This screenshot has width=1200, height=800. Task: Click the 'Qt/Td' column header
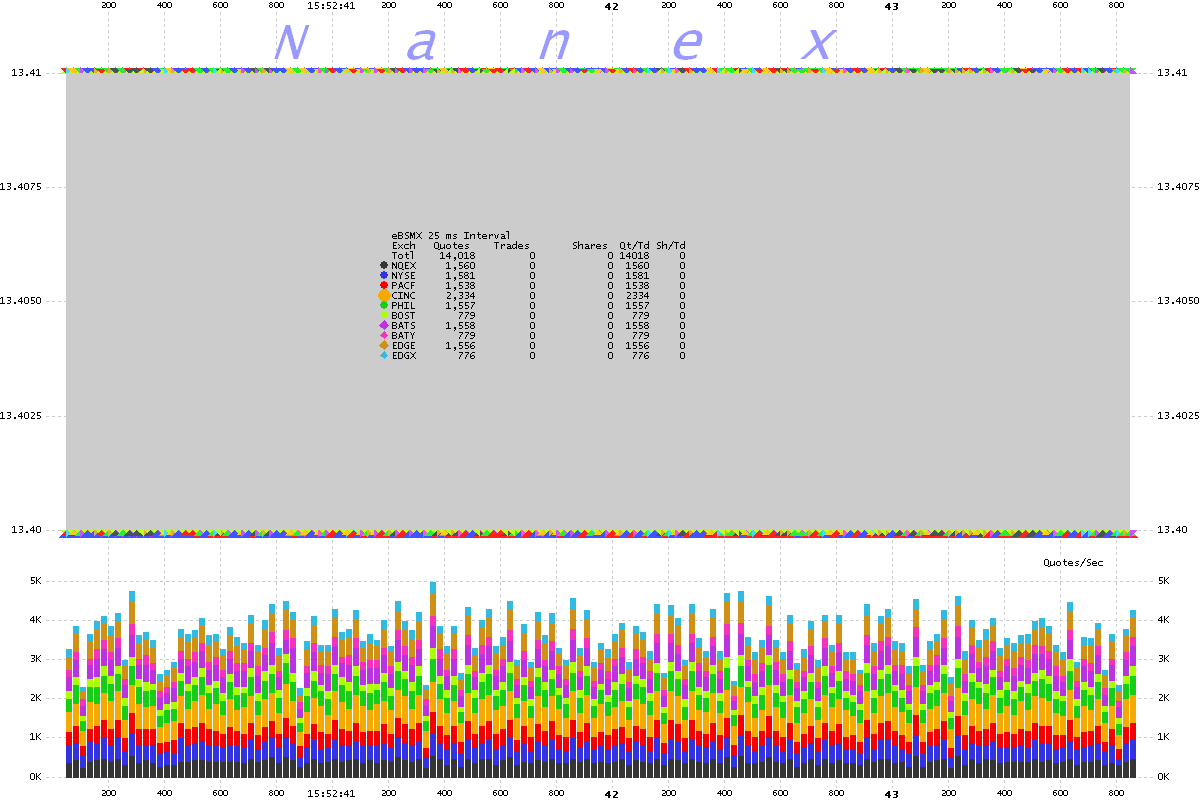[634, 245]
